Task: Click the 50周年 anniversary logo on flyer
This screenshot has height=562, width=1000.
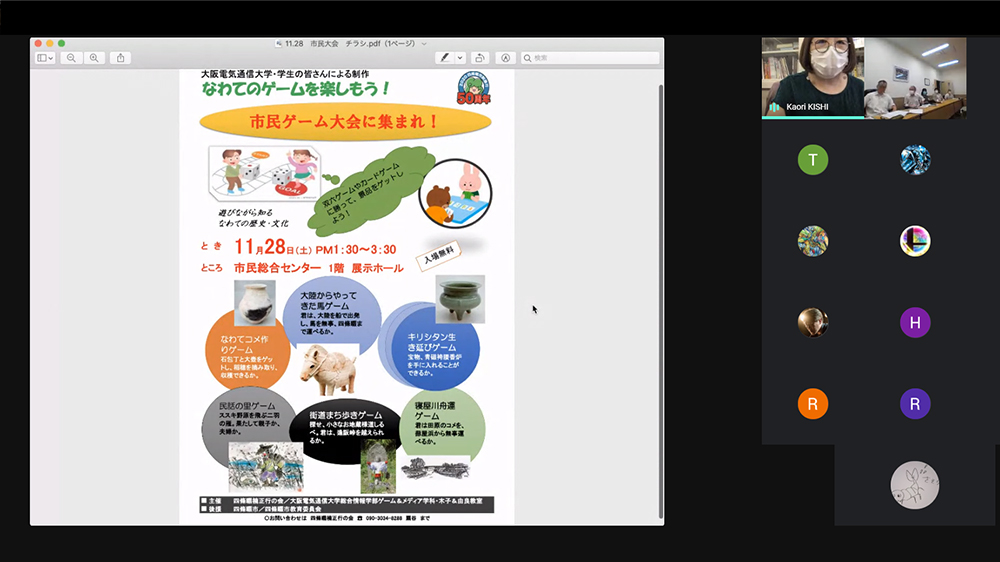Action: pos(473,88)
